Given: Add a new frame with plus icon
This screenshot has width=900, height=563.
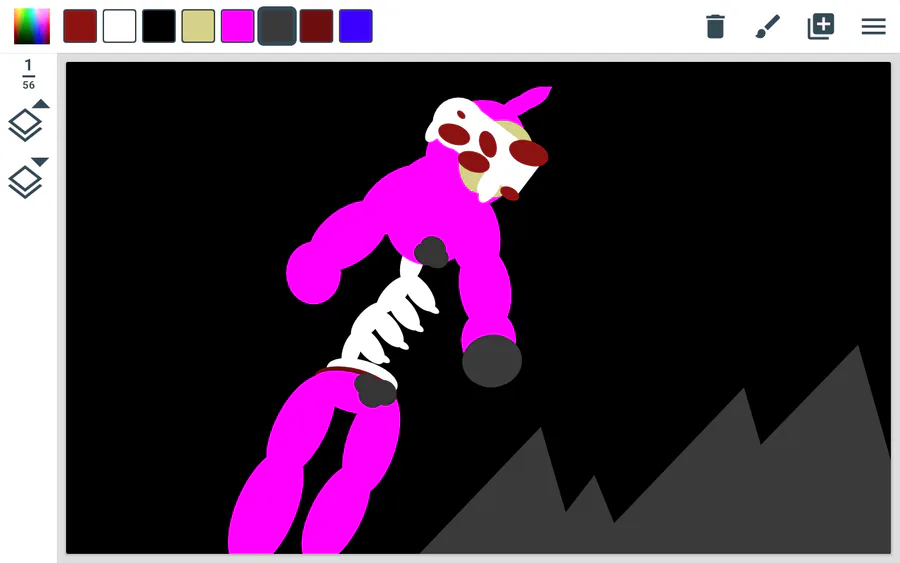Looking at the screenshot, I should [821, 26].
